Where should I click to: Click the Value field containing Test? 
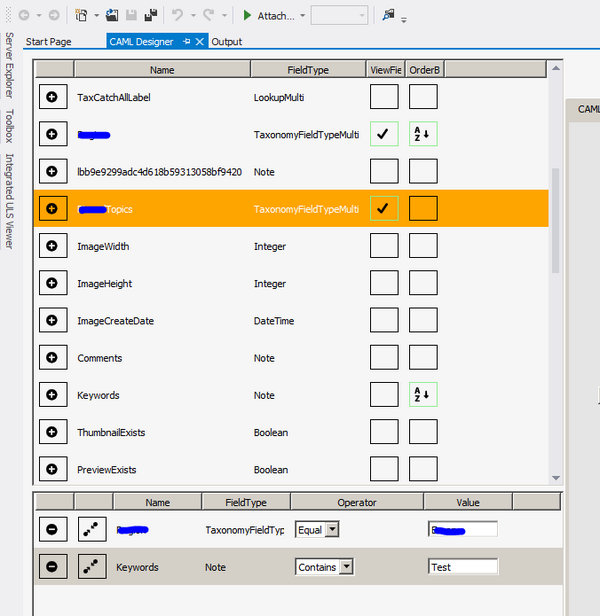tap(462, 567)
